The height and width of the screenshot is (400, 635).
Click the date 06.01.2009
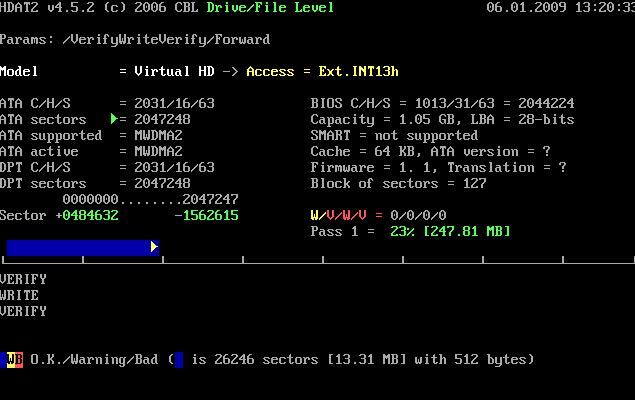click(526, 7)
